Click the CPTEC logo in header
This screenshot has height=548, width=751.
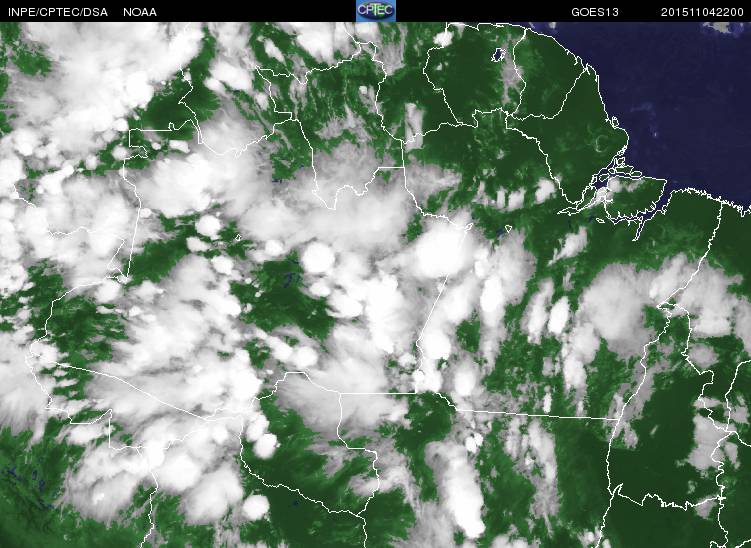(376, 11)
